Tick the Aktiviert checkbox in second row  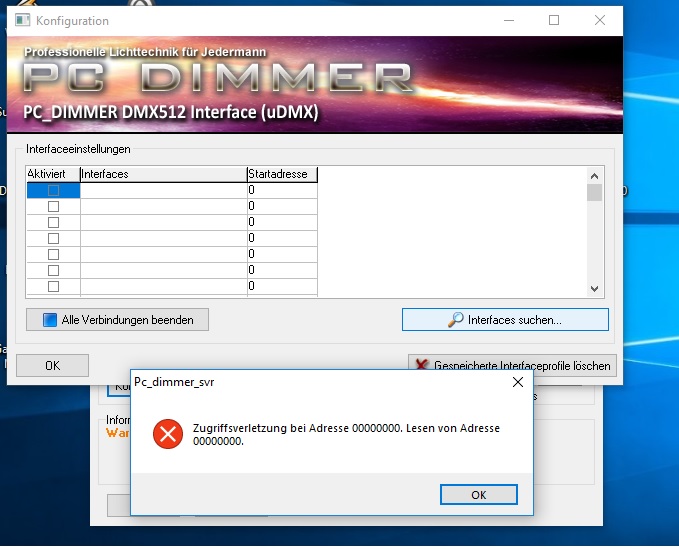53,206
